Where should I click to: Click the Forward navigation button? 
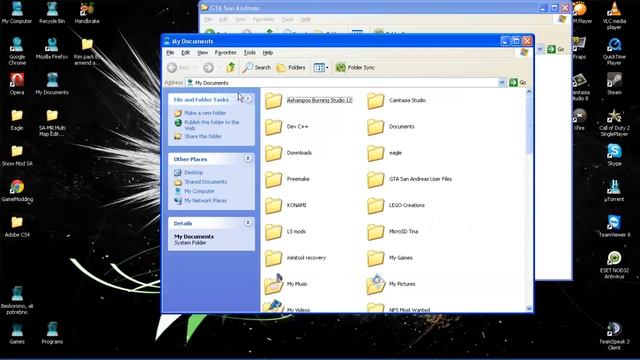(x=209, y=67)
